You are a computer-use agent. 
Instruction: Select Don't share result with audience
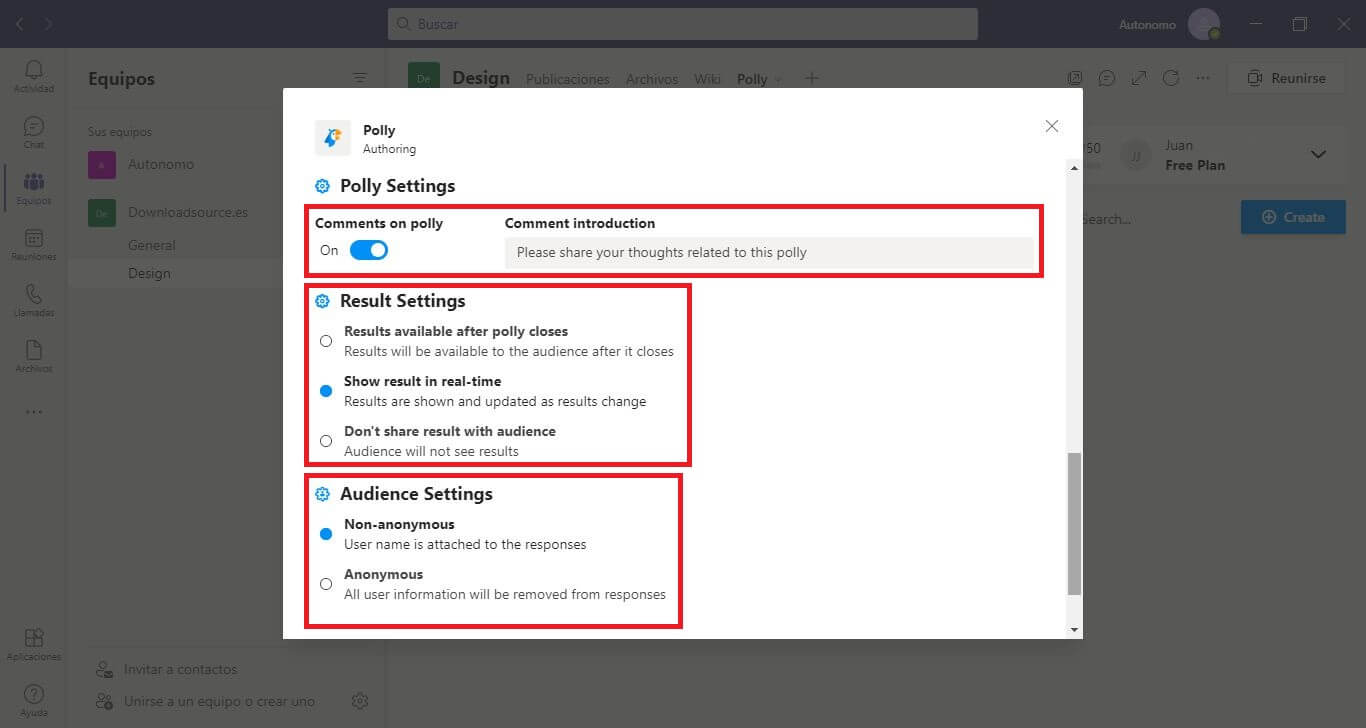click(x=326, y=441)
